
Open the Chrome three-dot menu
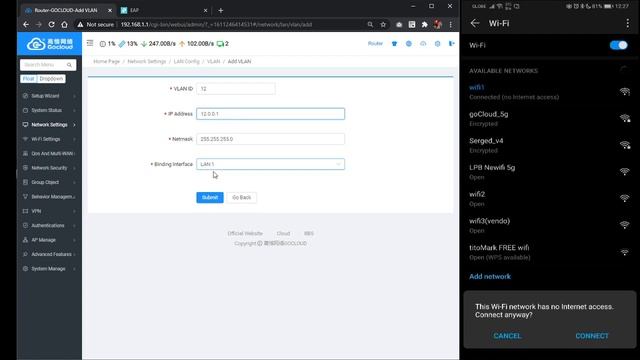click(451, 24)
